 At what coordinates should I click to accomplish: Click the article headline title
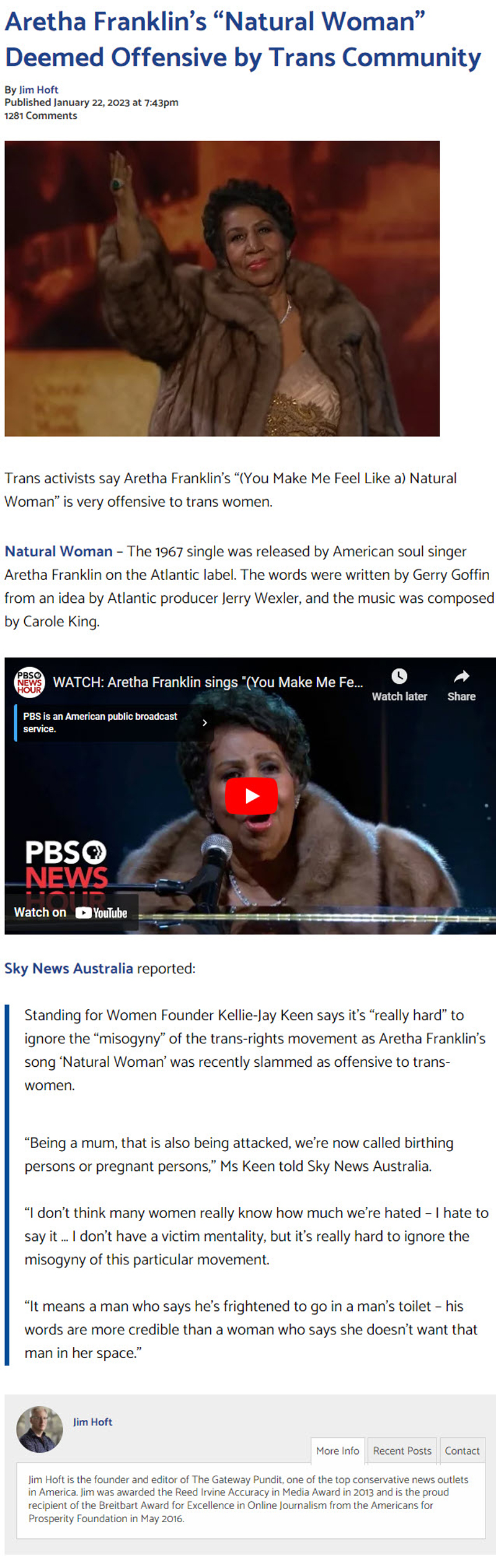pyautogui.click(x=242, y=39)
